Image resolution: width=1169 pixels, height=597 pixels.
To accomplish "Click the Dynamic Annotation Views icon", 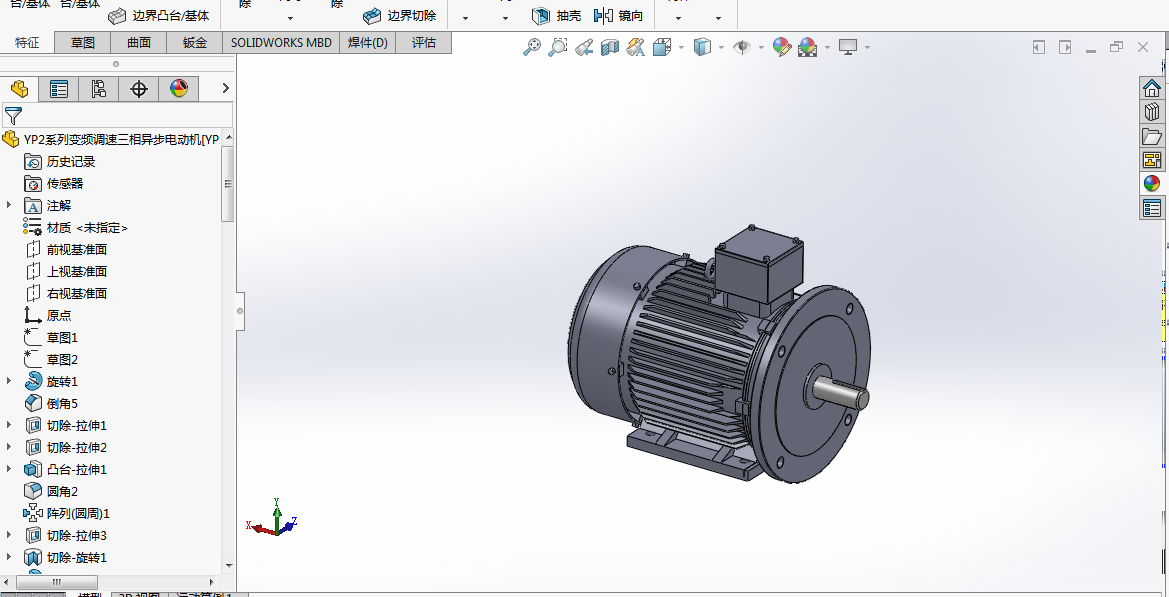I will (x=635, y=48).
